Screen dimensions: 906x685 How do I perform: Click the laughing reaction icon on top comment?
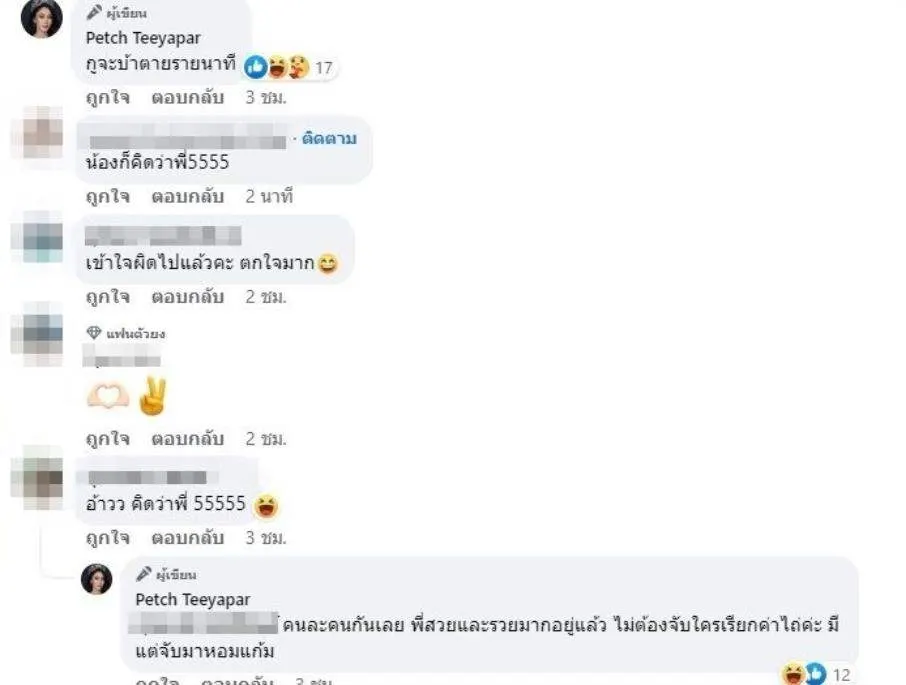278,67
